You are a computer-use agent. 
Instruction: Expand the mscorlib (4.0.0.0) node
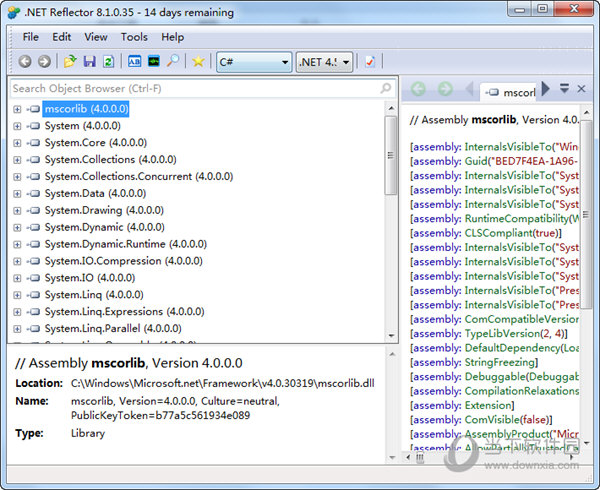pos(17,109)
